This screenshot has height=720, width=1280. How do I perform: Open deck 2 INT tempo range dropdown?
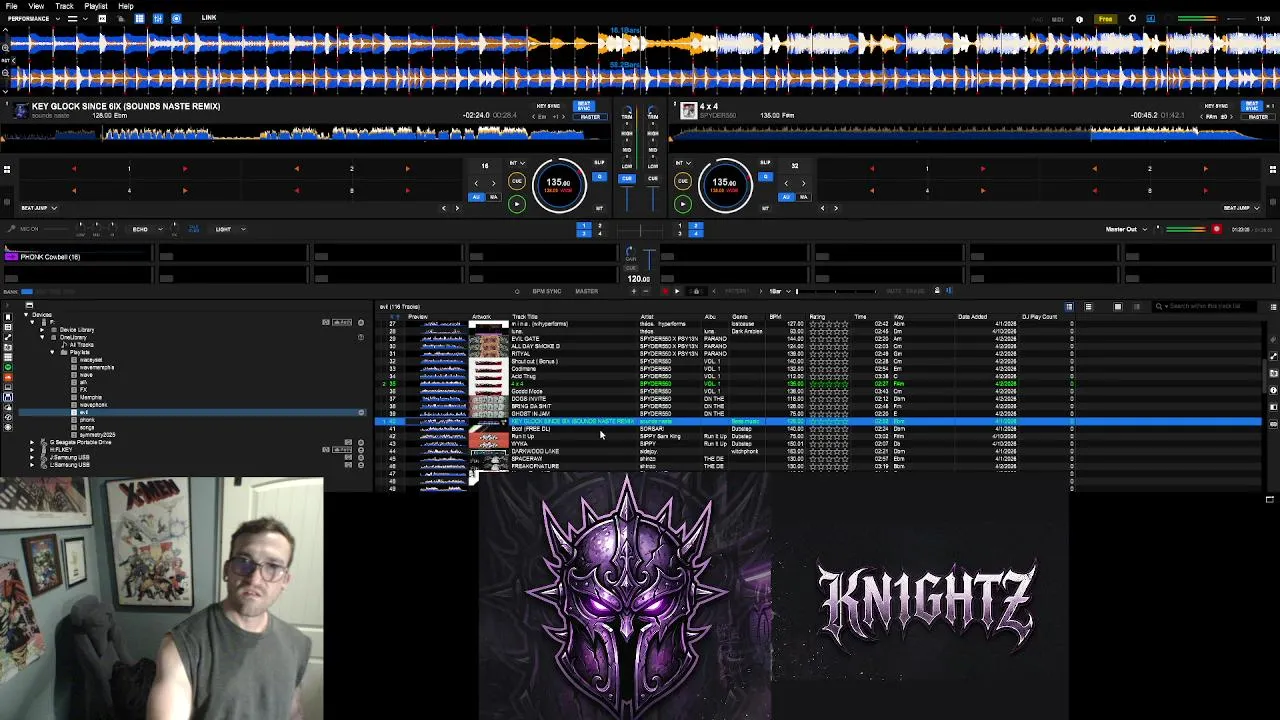tap(684, 162)
